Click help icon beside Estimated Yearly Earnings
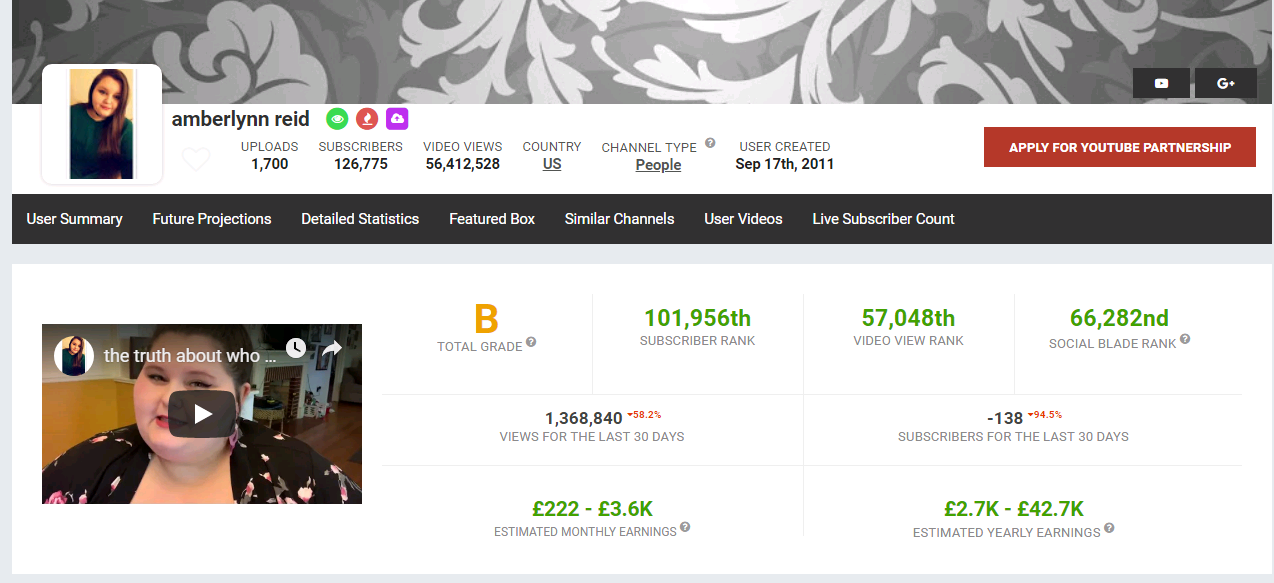Image resolution: width=1274 pixels, height=583 pixels. [1109, 528]
